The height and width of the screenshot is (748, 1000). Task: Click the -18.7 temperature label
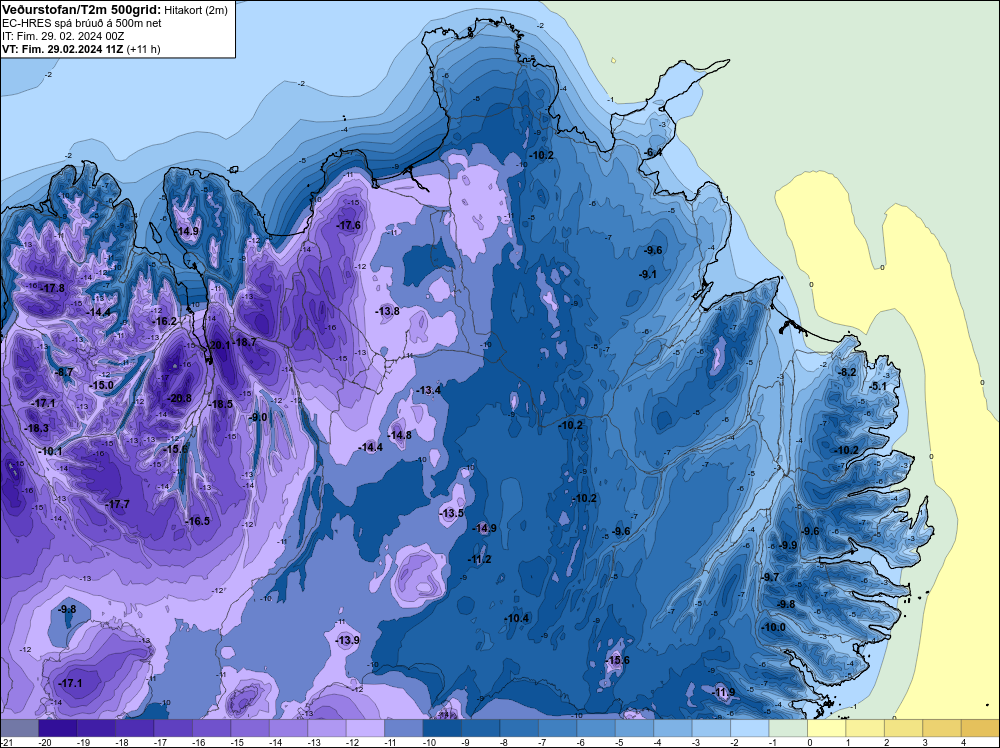coord(245,342)
